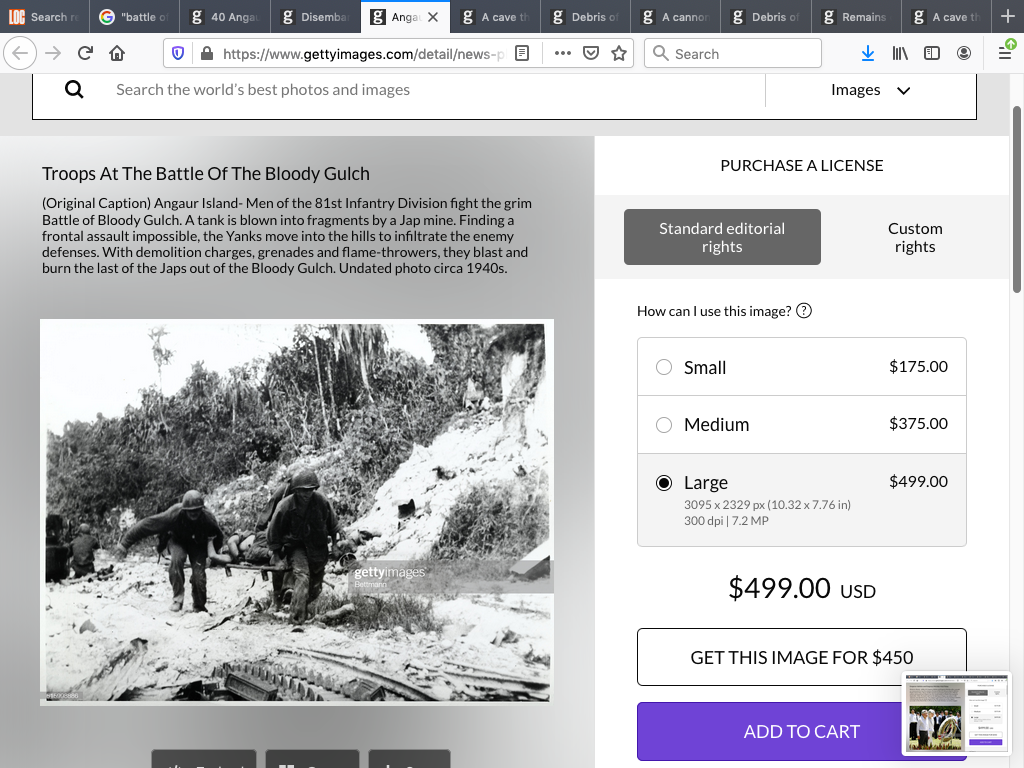Screen dimensions: 1024x768
Task: Open the Firefox downloads panel
Action: click(x=868, y=54)
